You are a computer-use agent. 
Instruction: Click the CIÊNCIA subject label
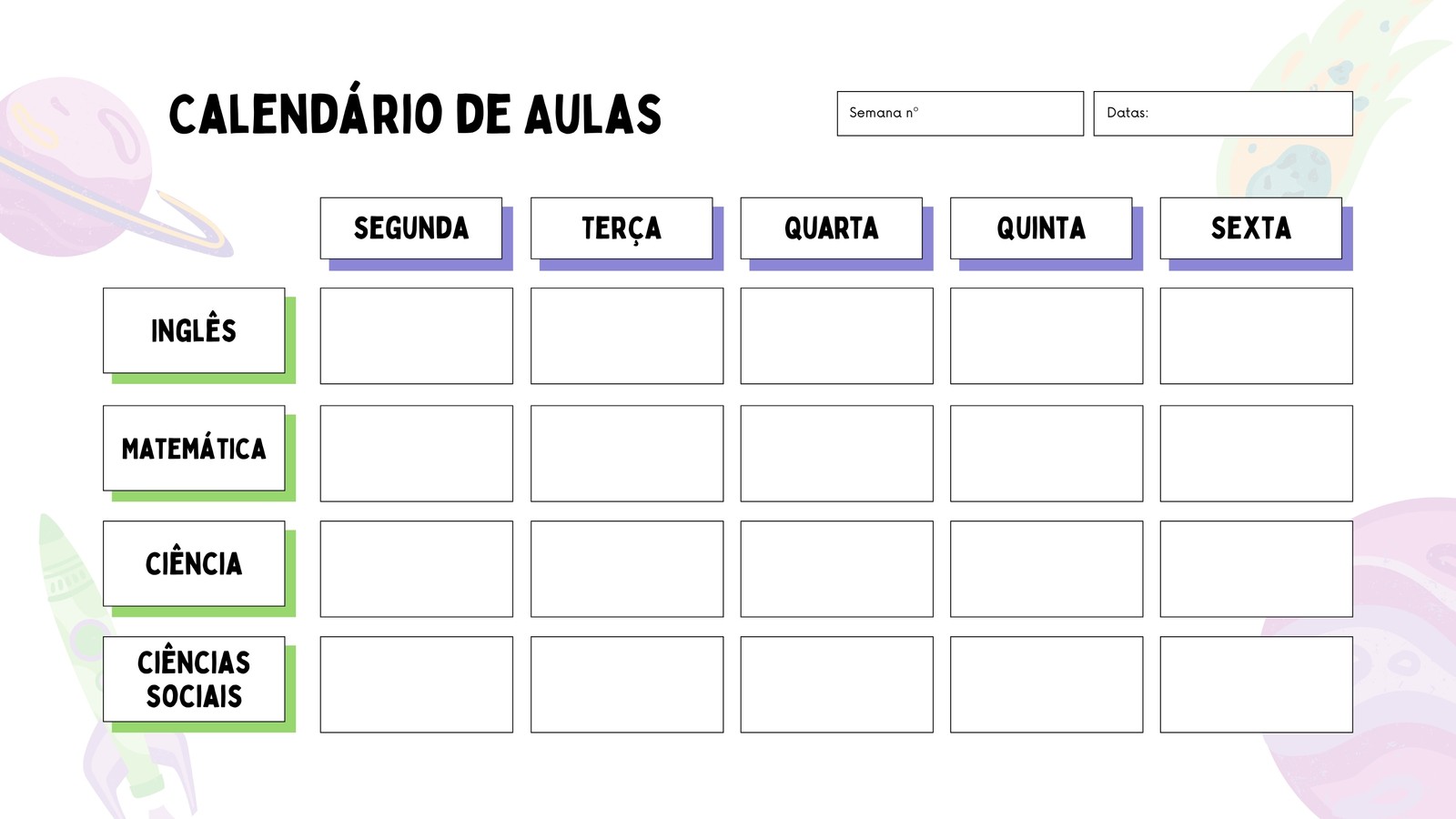click(x=194, y=563)
